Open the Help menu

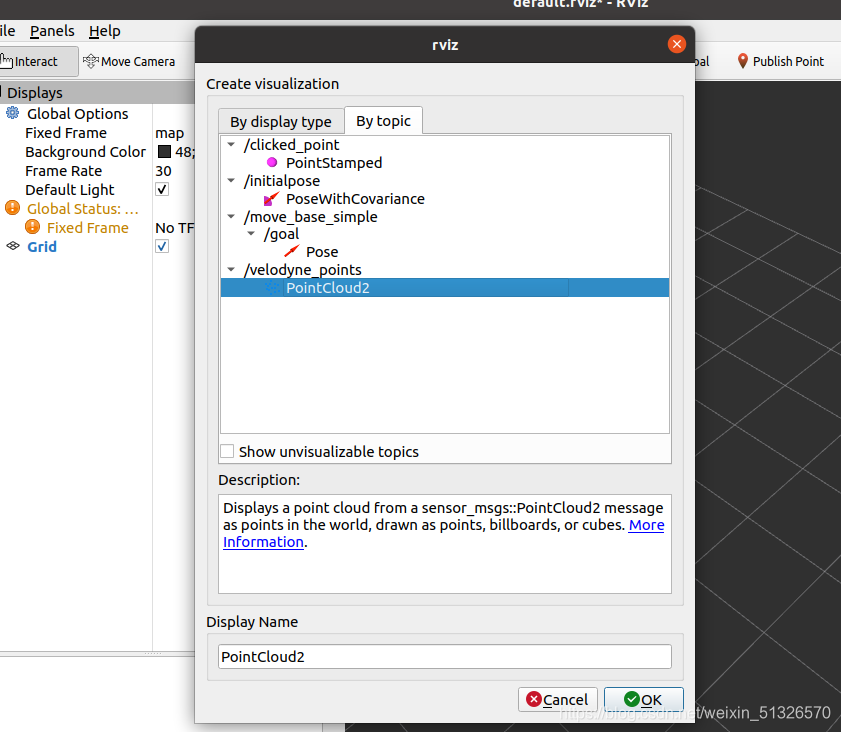105,31
